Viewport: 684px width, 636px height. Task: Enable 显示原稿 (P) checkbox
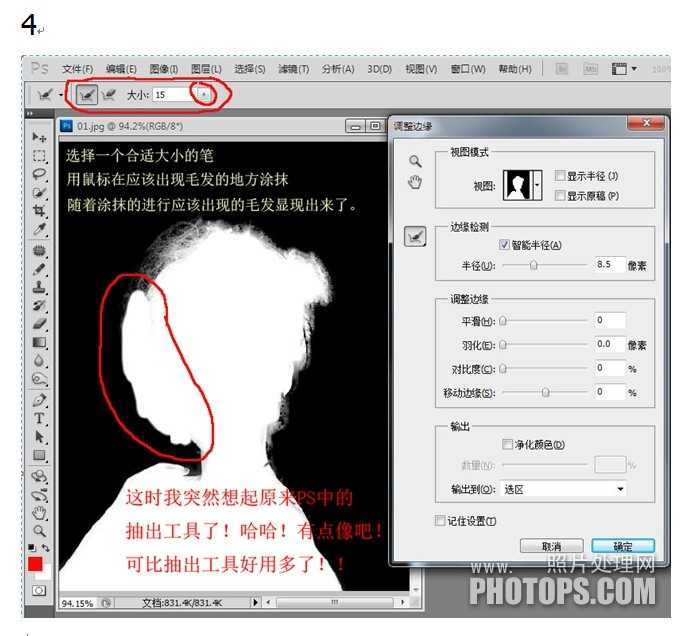click(559, 195)
